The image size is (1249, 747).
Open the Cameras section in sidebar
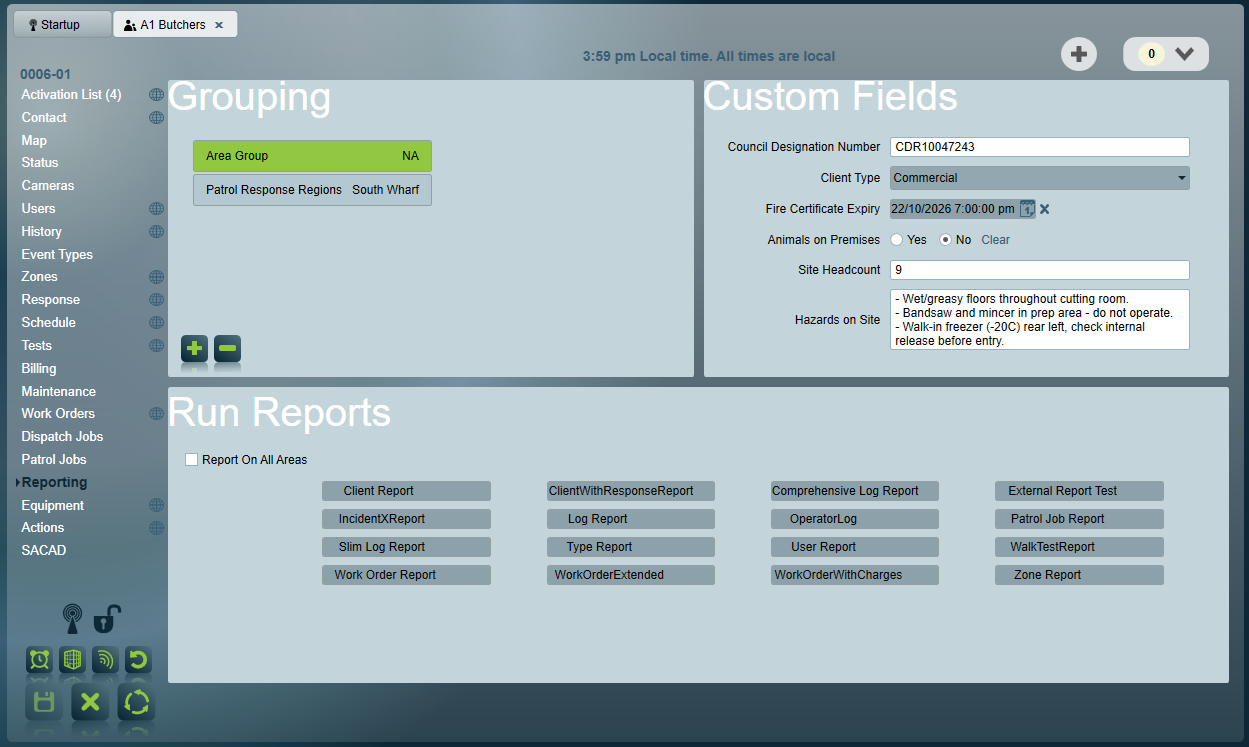(x=48, y=186)
